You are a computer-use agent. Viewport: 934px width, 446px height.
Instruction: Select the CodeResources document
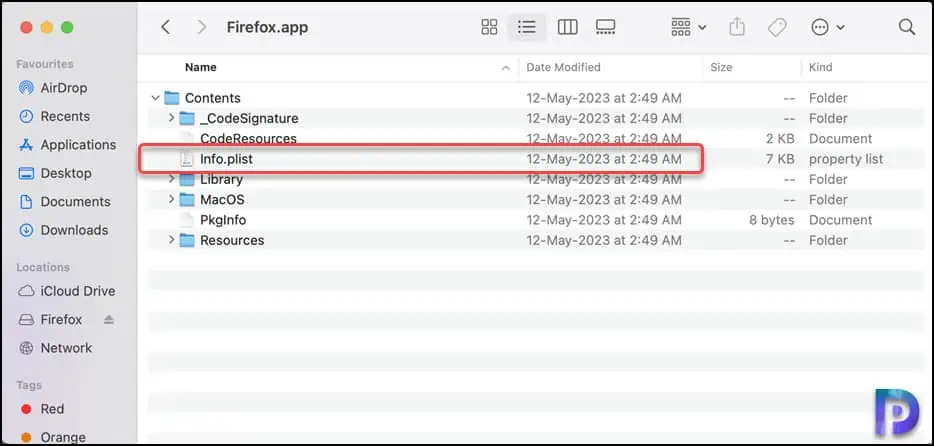point(536,139)
